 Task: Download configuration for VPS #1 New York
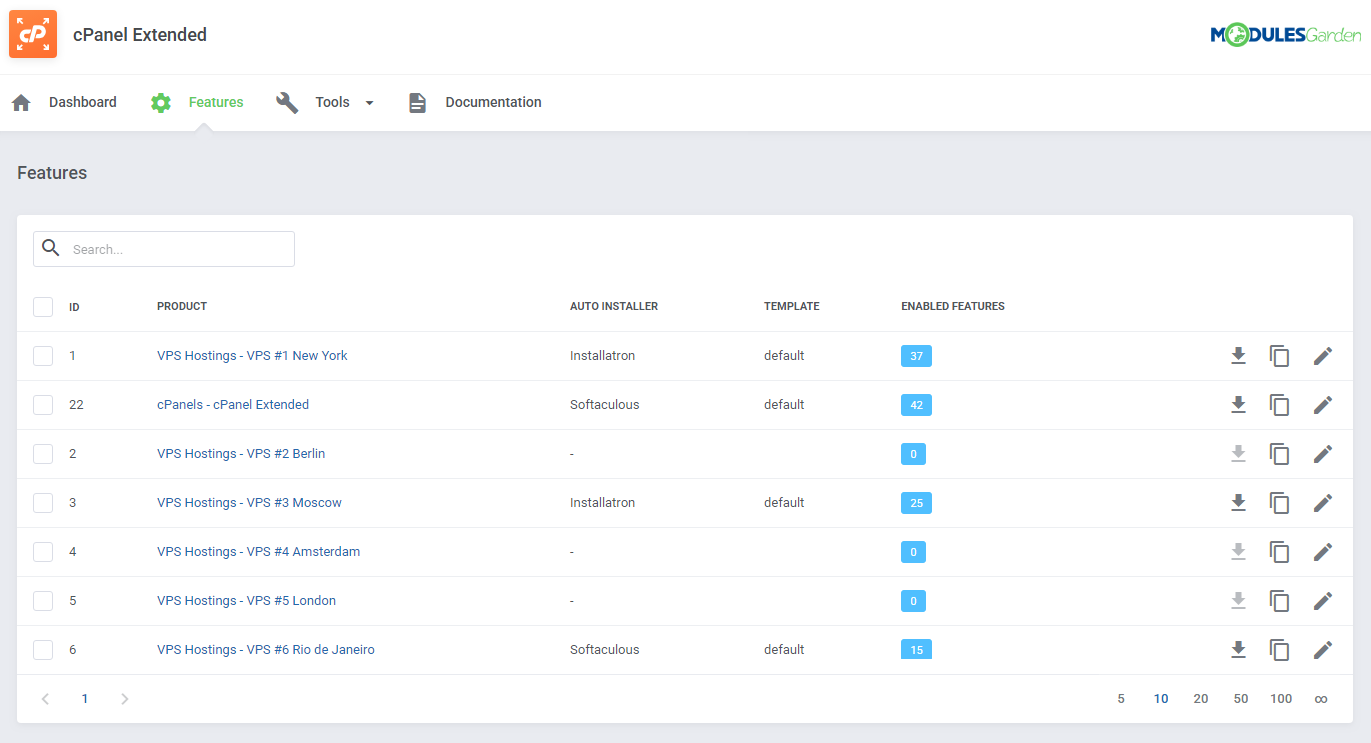pyautogui.click(x=1238, y=355)
